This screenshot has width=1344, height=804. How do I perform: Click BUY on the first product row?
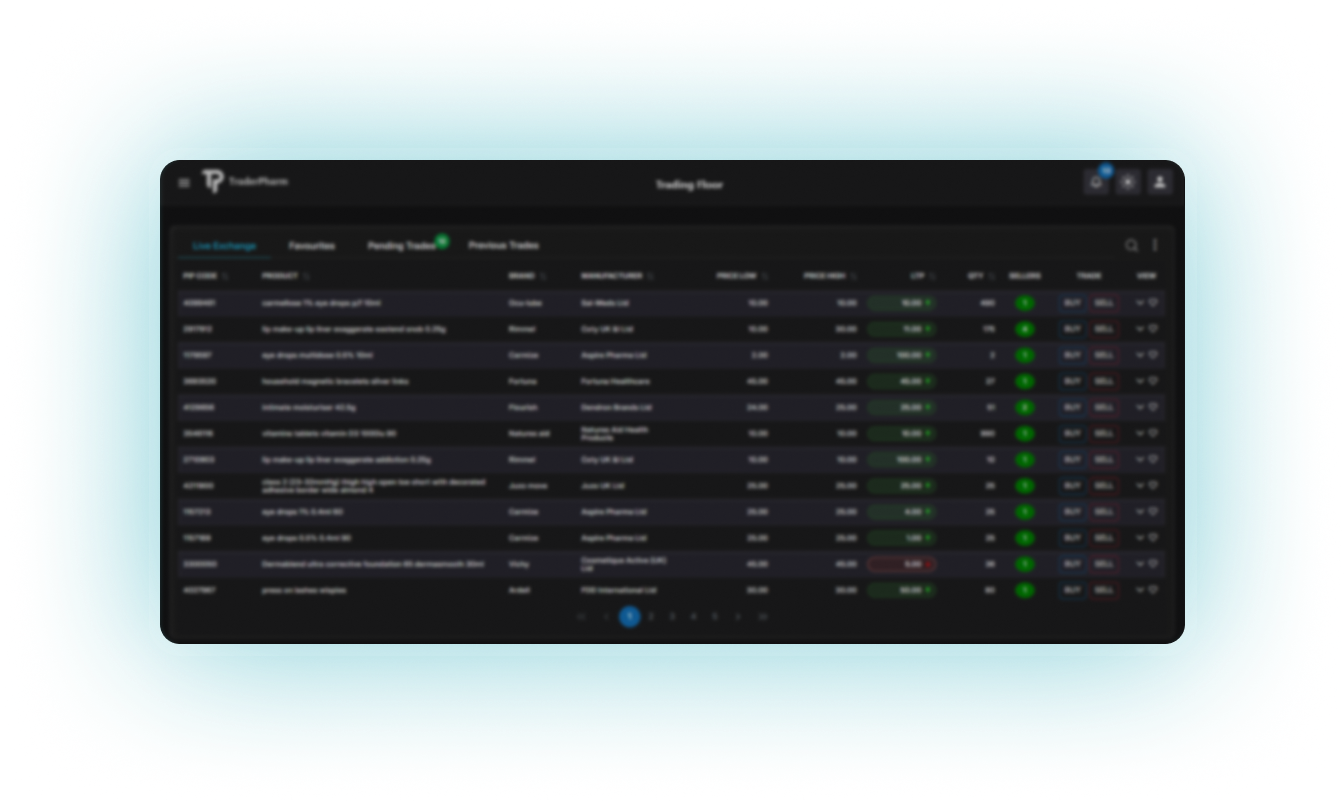coord(1072,302)
